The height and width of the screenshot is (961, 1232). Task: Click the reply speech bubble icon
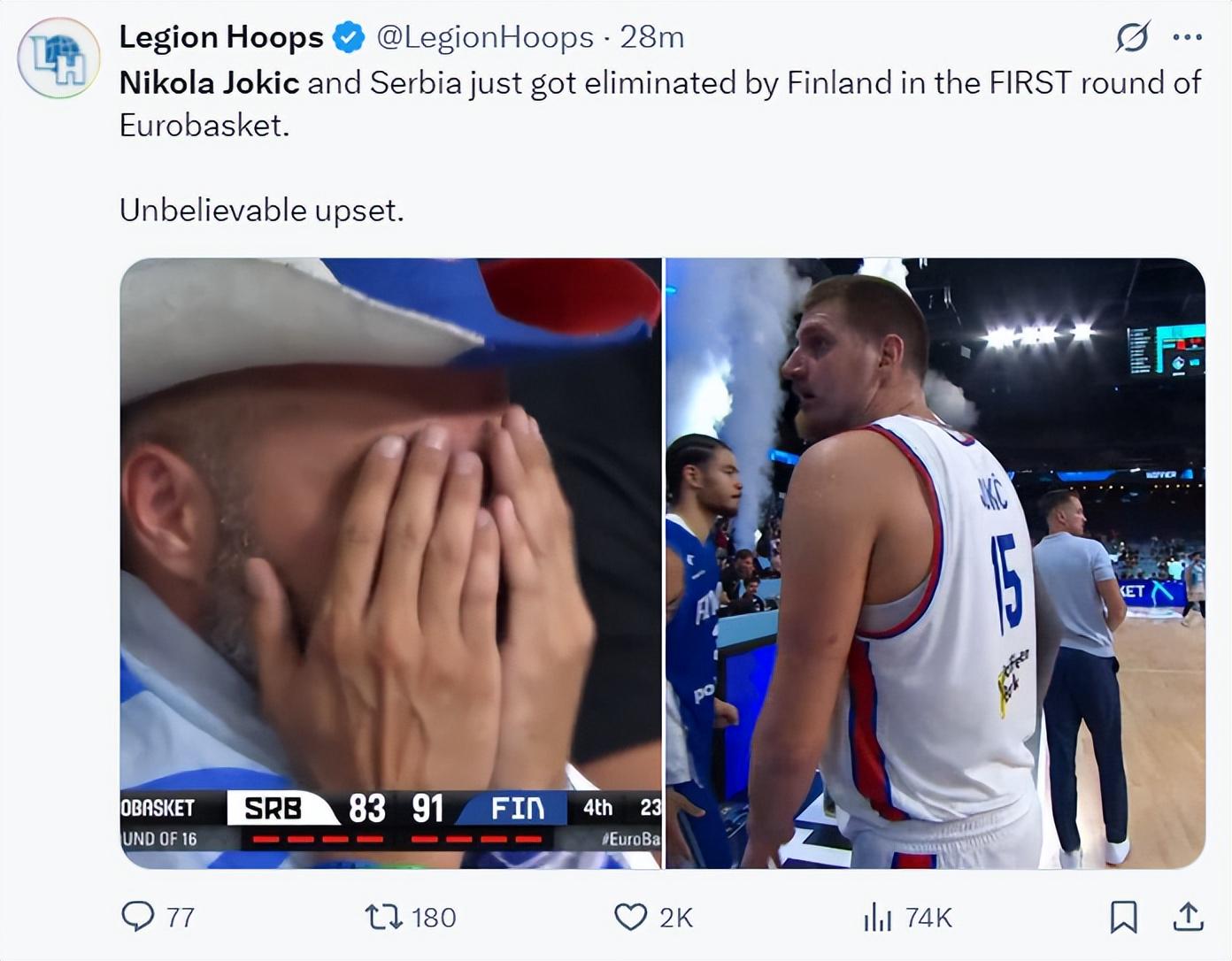(137, 917)
